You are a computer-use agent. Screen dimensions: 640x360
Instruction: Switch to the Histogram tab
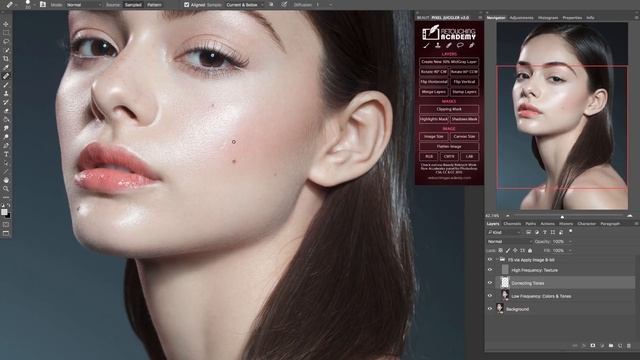point(548,18)
